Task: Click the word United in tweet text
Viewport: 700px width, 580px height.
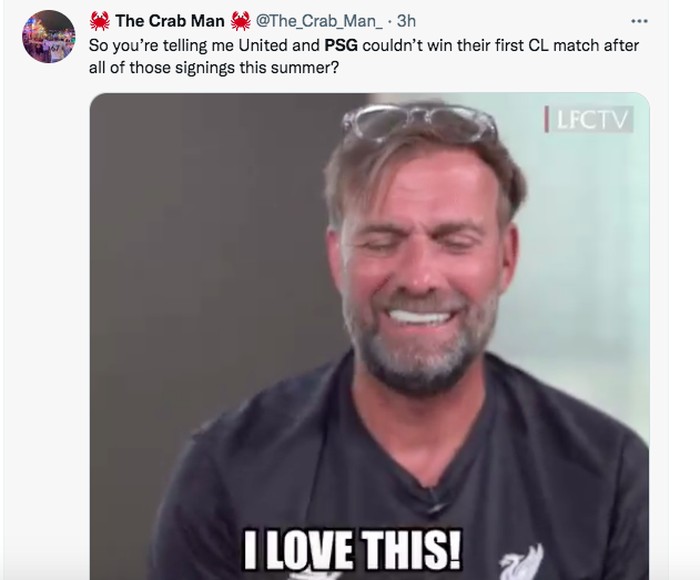Action: click(x=264, y=46)
